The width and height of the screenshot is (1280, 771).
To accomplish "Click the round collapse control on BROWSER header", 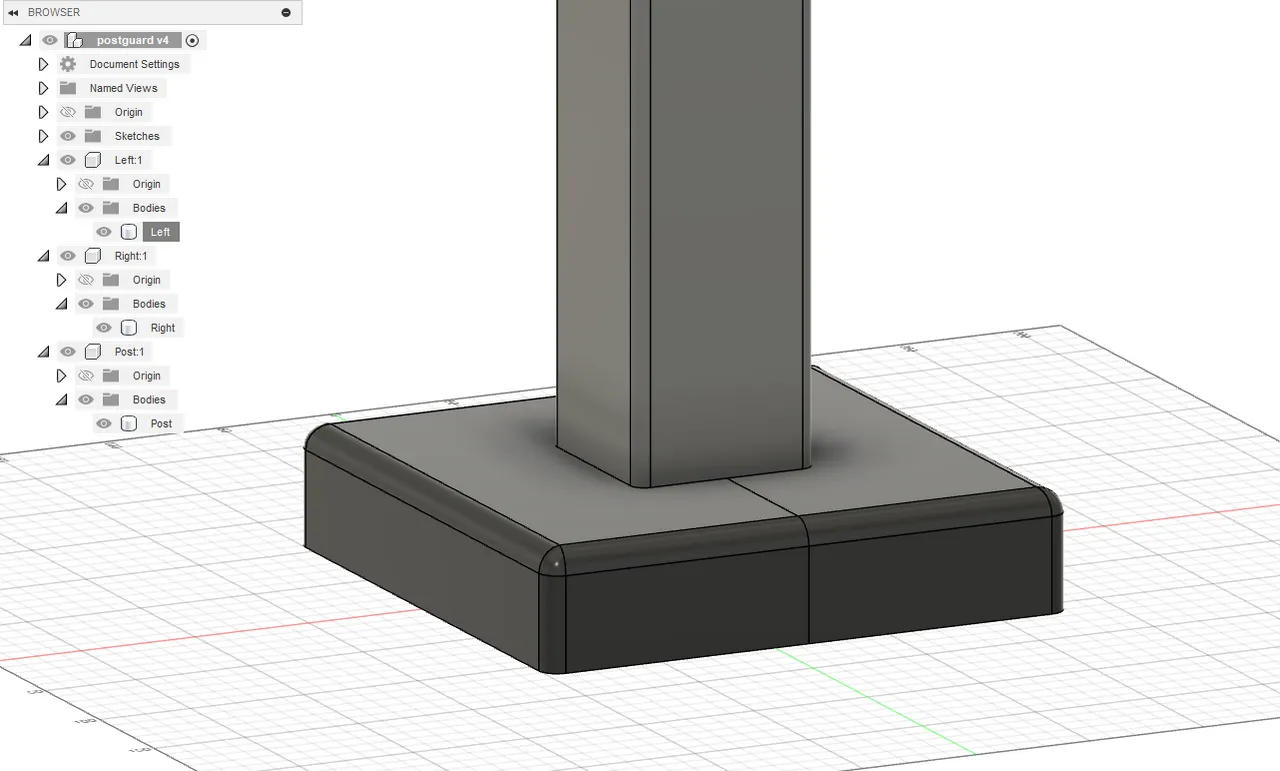I will [286, 12].
